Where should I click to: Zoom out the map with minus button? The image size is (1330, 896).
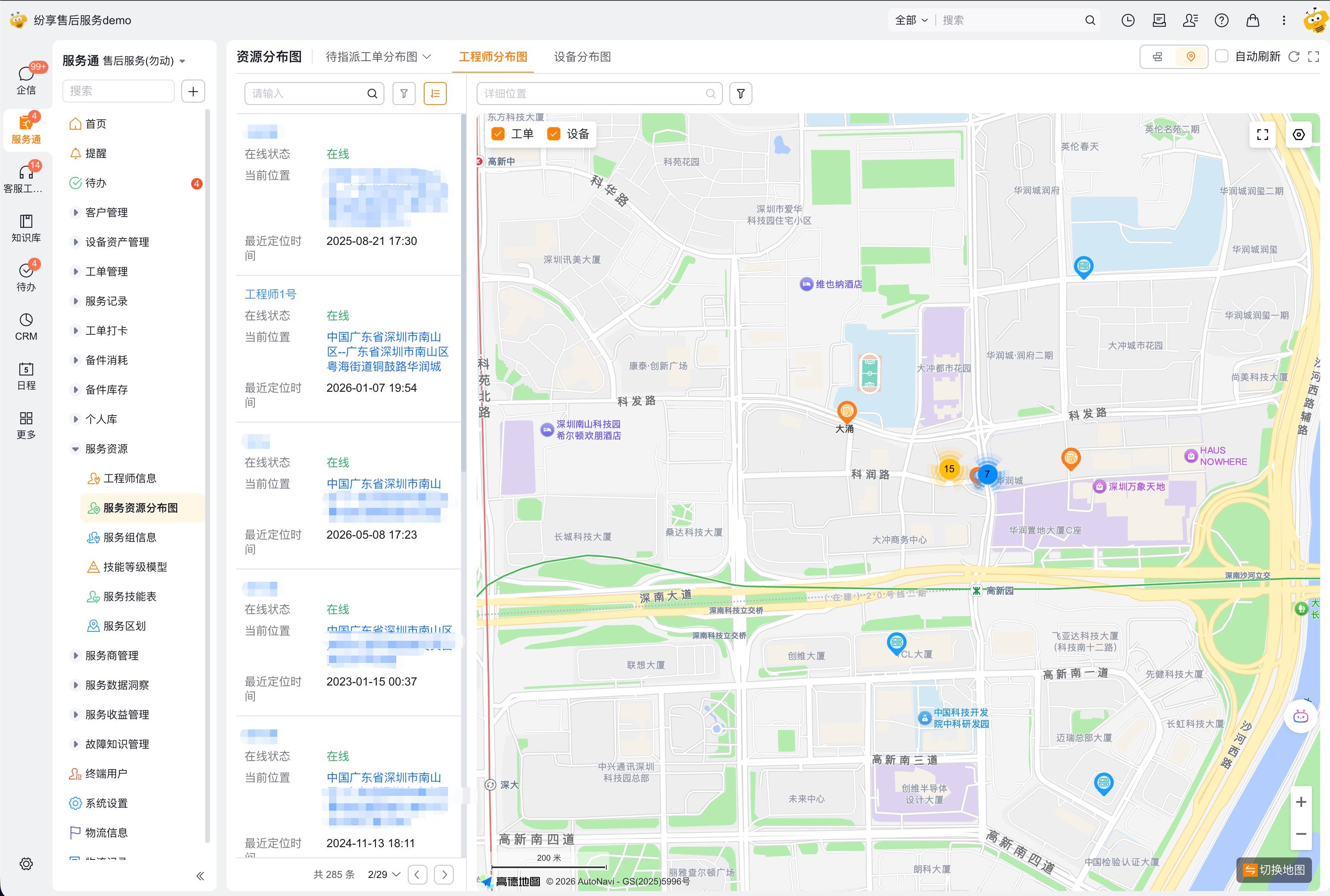[1301, 834]
